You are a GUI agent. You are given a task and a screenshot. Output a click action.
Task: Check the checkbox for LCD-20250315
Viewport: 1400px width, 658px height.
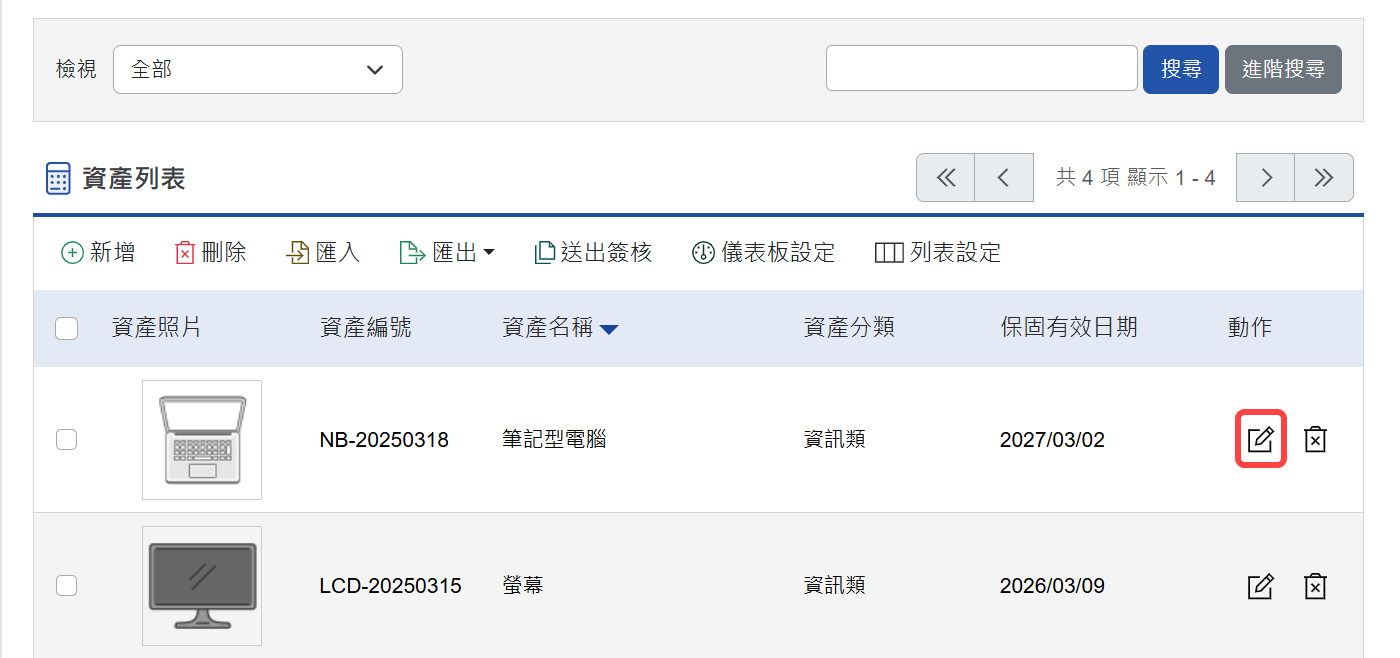[x=66, y=586]
